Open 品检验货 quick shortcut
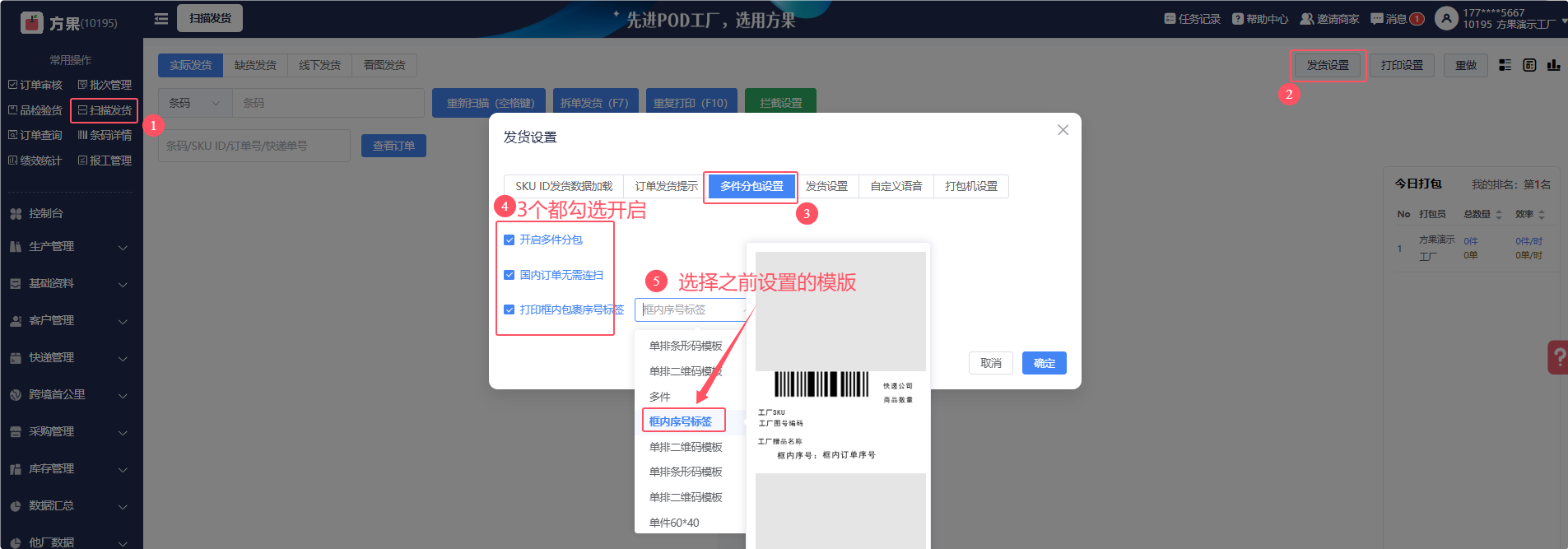The width and height of the screenshot is (1568, 549). (x=35, y=110)
